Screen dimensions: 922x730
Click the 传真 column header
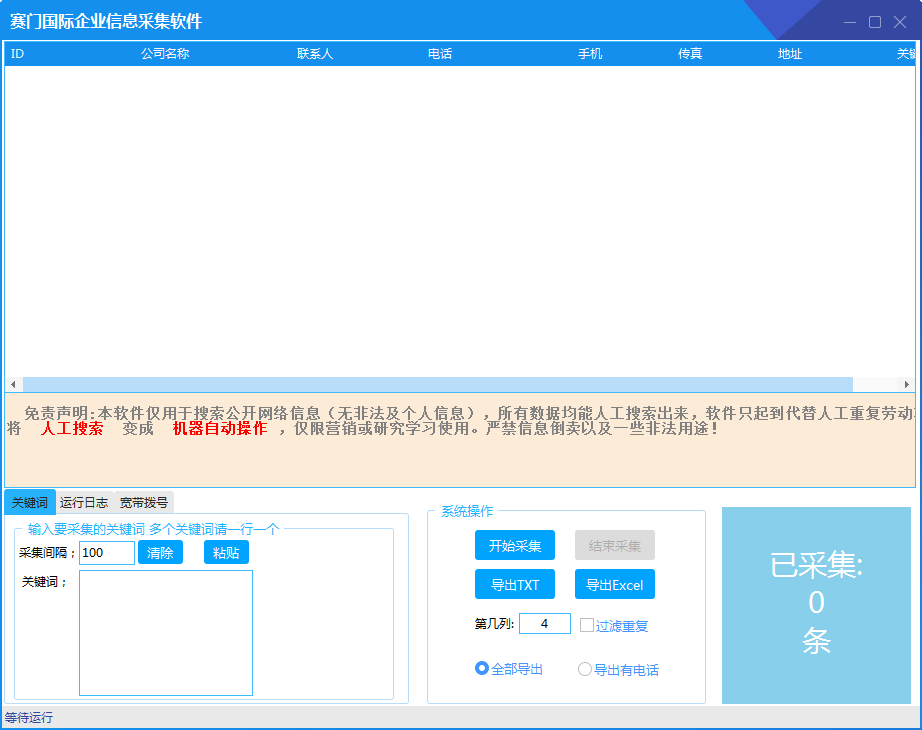coord(690,54)
